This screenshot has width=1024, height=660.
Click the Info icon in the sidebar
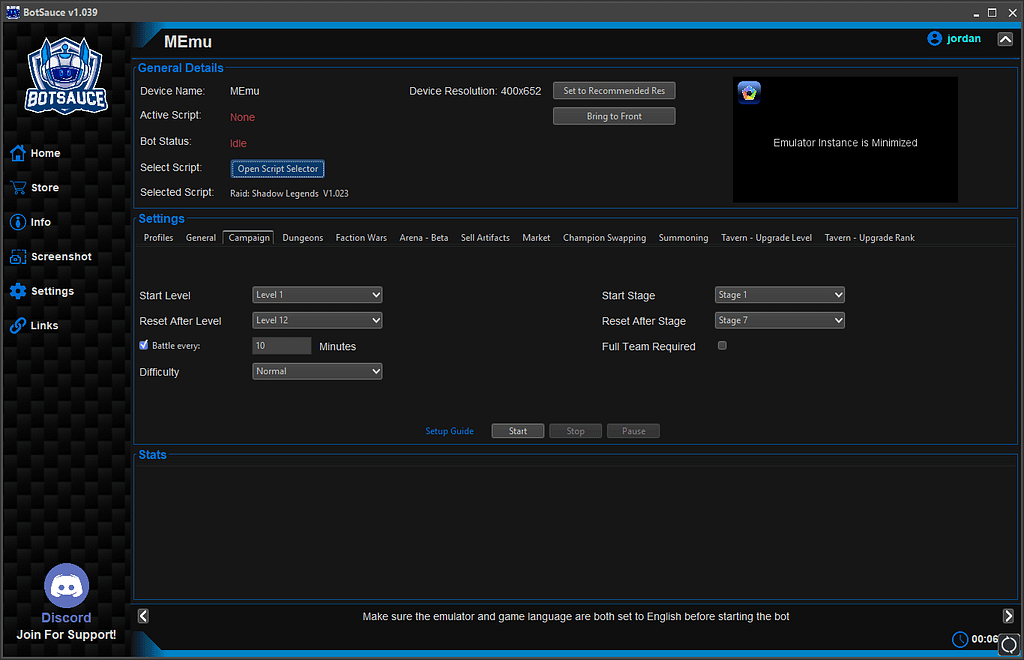18,222
